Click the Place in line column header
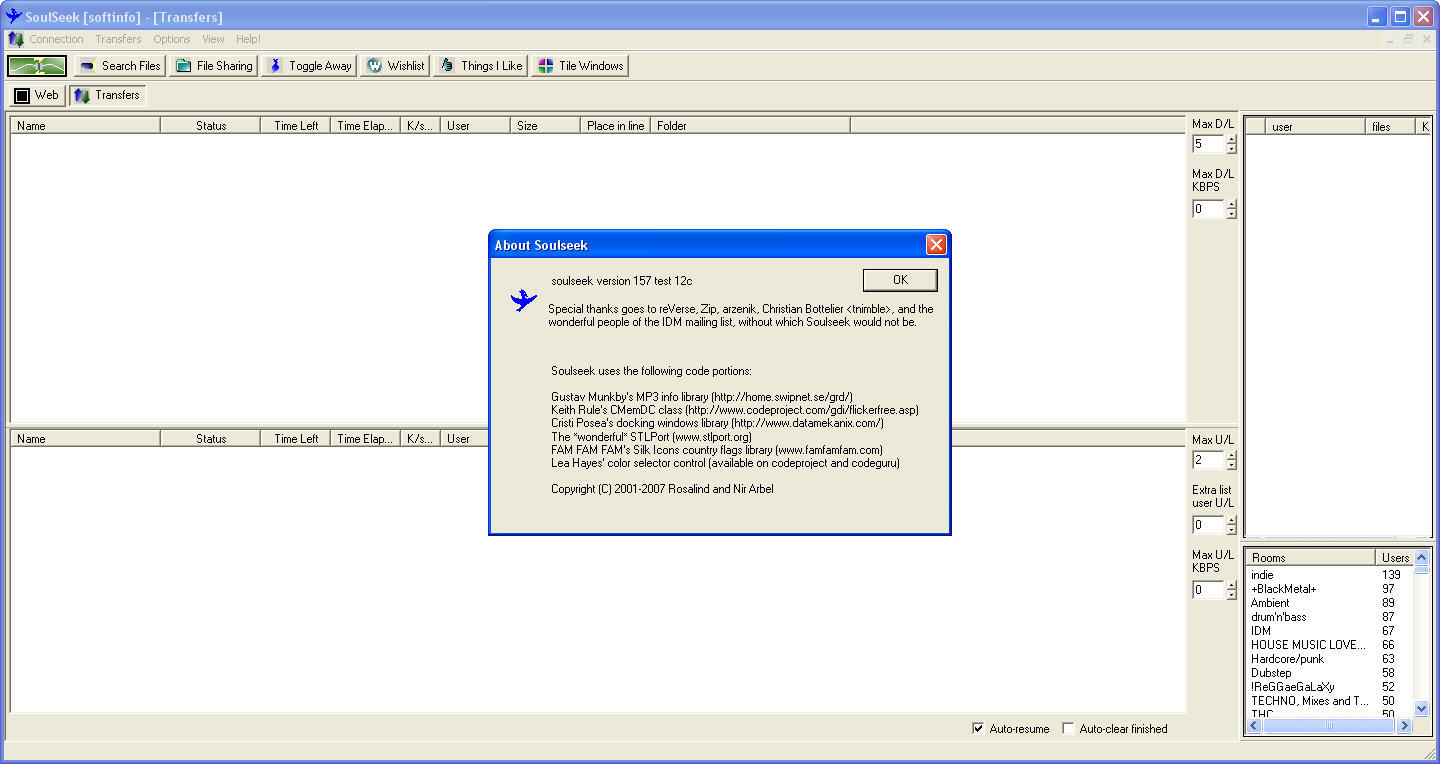Image resolution: width=1440 pixels, height=764 pixels. pos(615,125)
